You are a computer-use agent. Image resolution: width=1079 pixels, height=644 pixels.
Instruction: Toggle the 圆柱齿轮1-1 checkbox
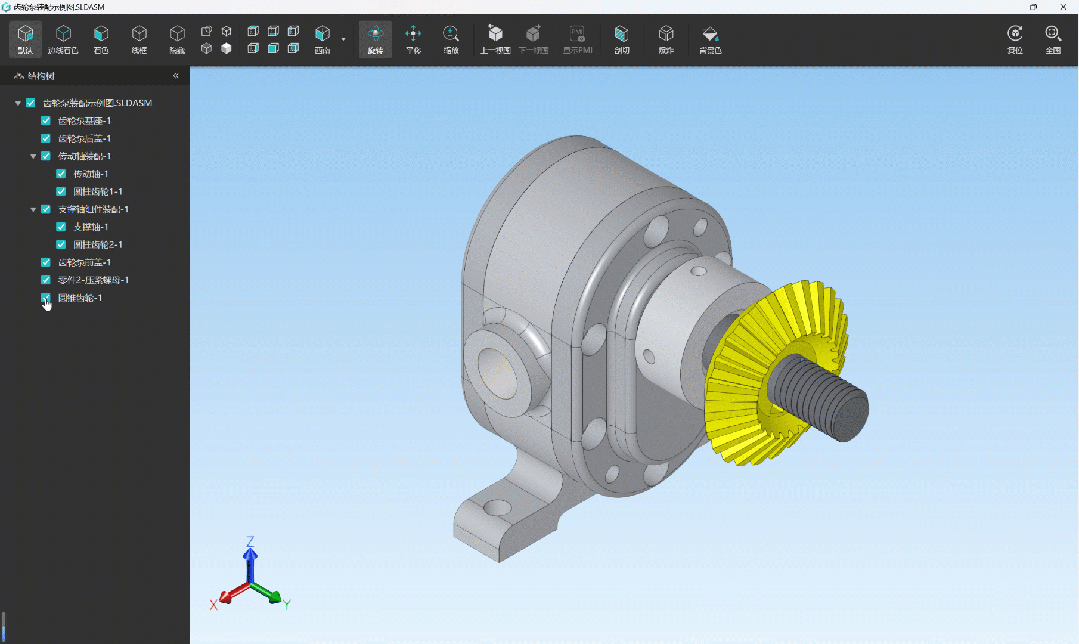62,191
